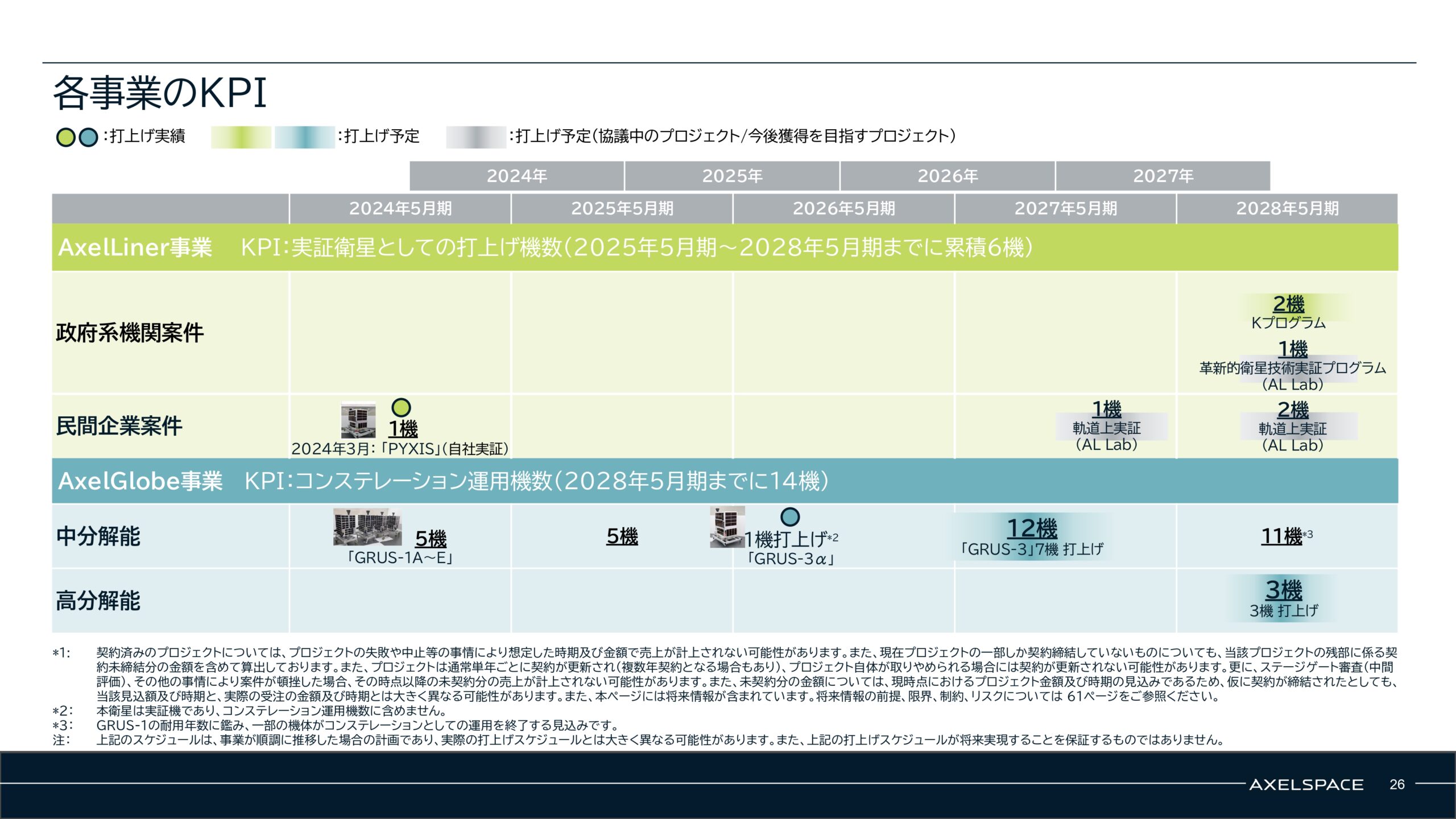Click the page number 26
Image resolution: width=1456 pixels, height=819 pixels.
coord(1397,785)
